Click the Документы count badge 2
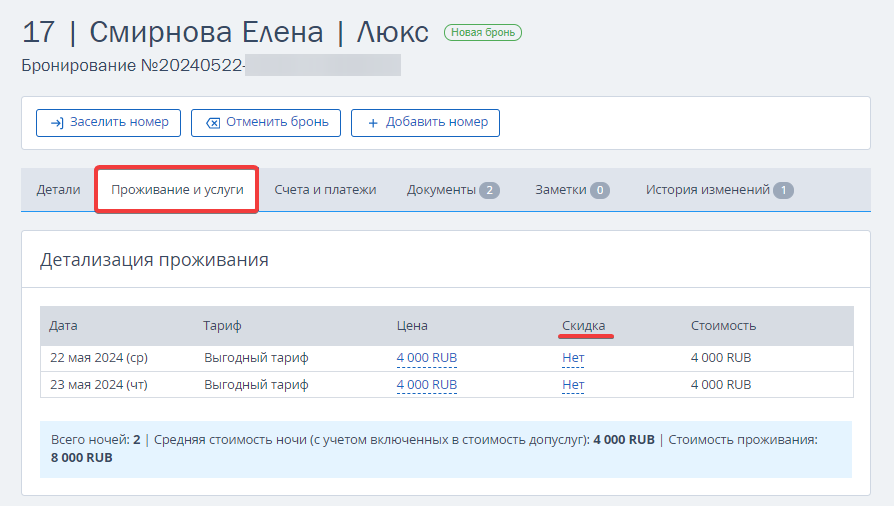Image resolution: width=894 pixels, height=506 pixels. coord(489,191)
